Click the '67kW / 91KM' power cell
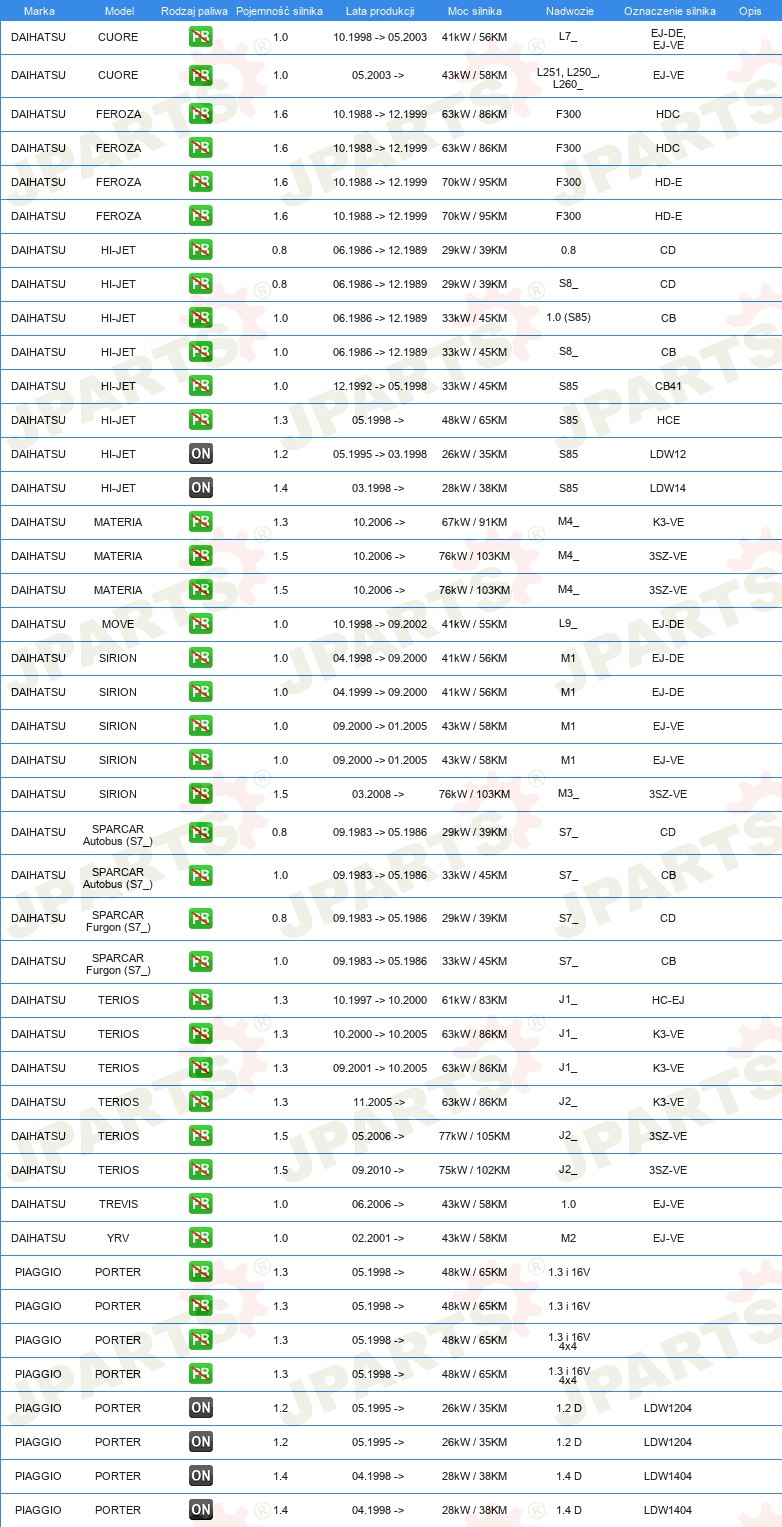Viewport: 782px width, 1527px height. point(474,522)
